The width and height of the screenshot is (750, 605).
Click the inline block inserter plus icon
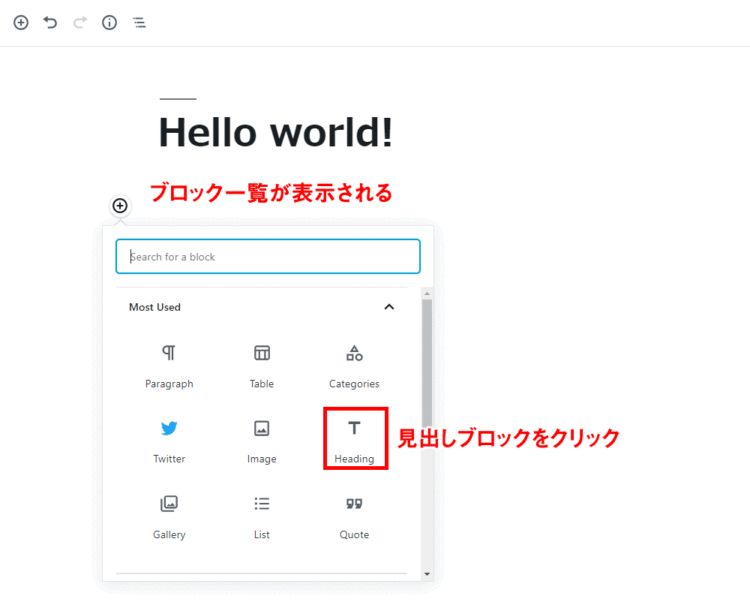click(120, 206)
